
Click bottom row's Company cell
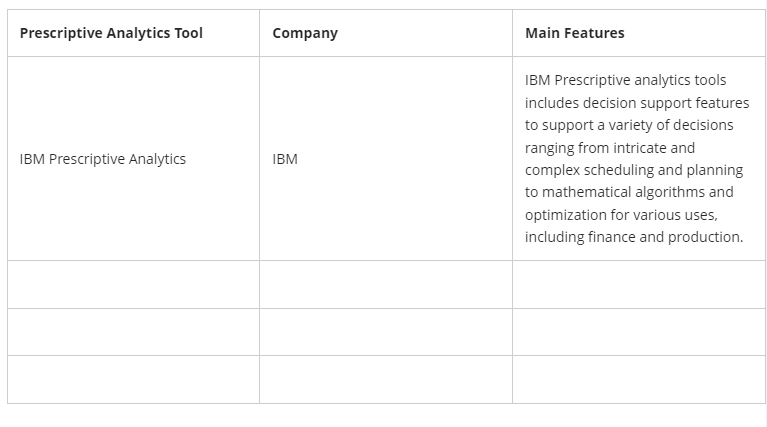[385, 379]
